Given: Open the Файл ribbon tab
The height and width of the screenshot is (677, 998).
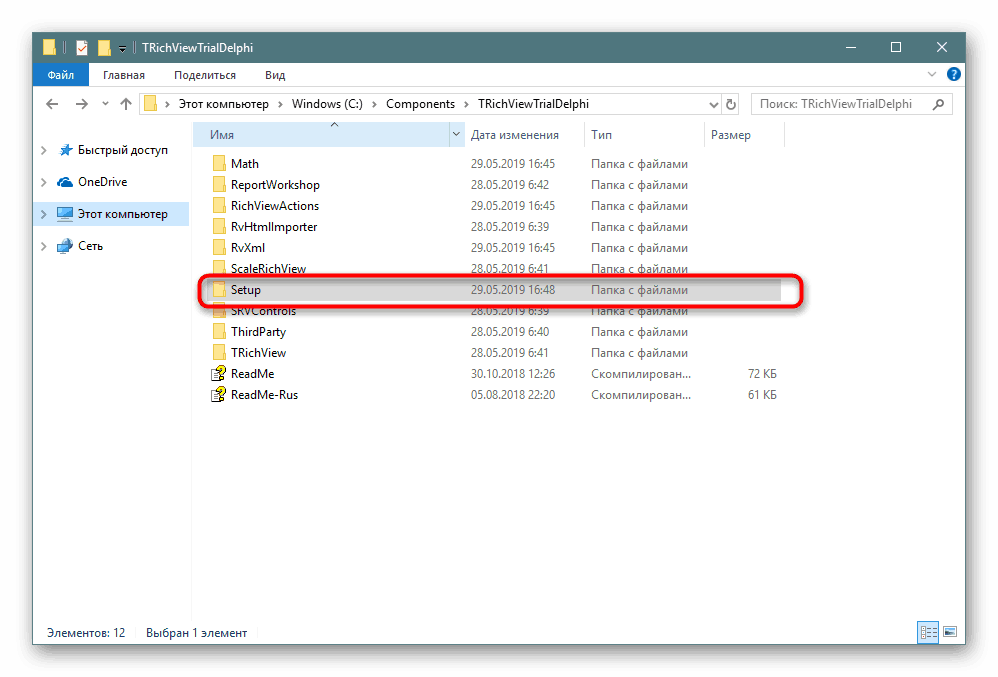Looking at the screenshot, I should (x=60, y=75).
